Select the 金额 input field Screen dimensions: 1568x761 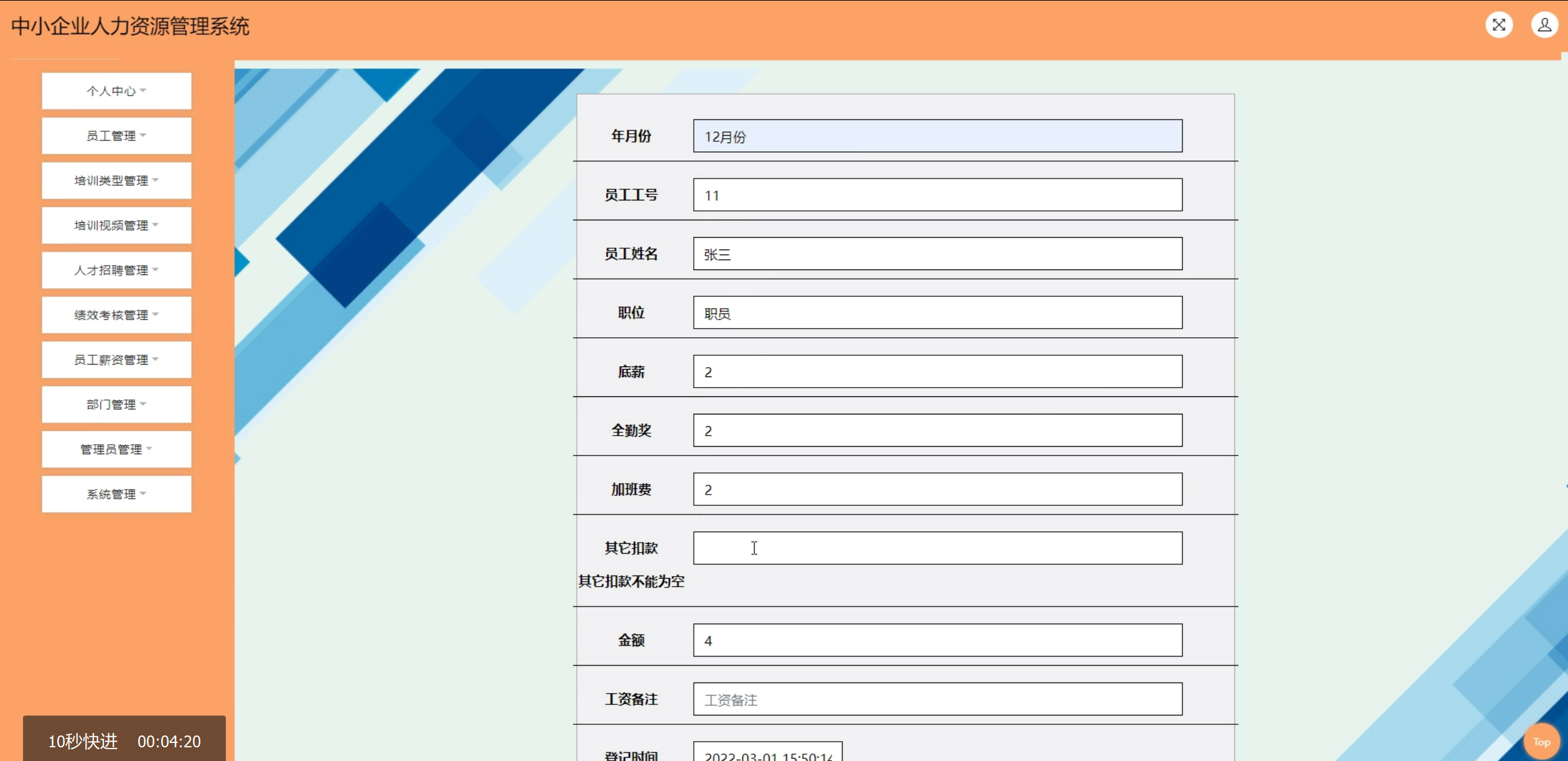937,640
